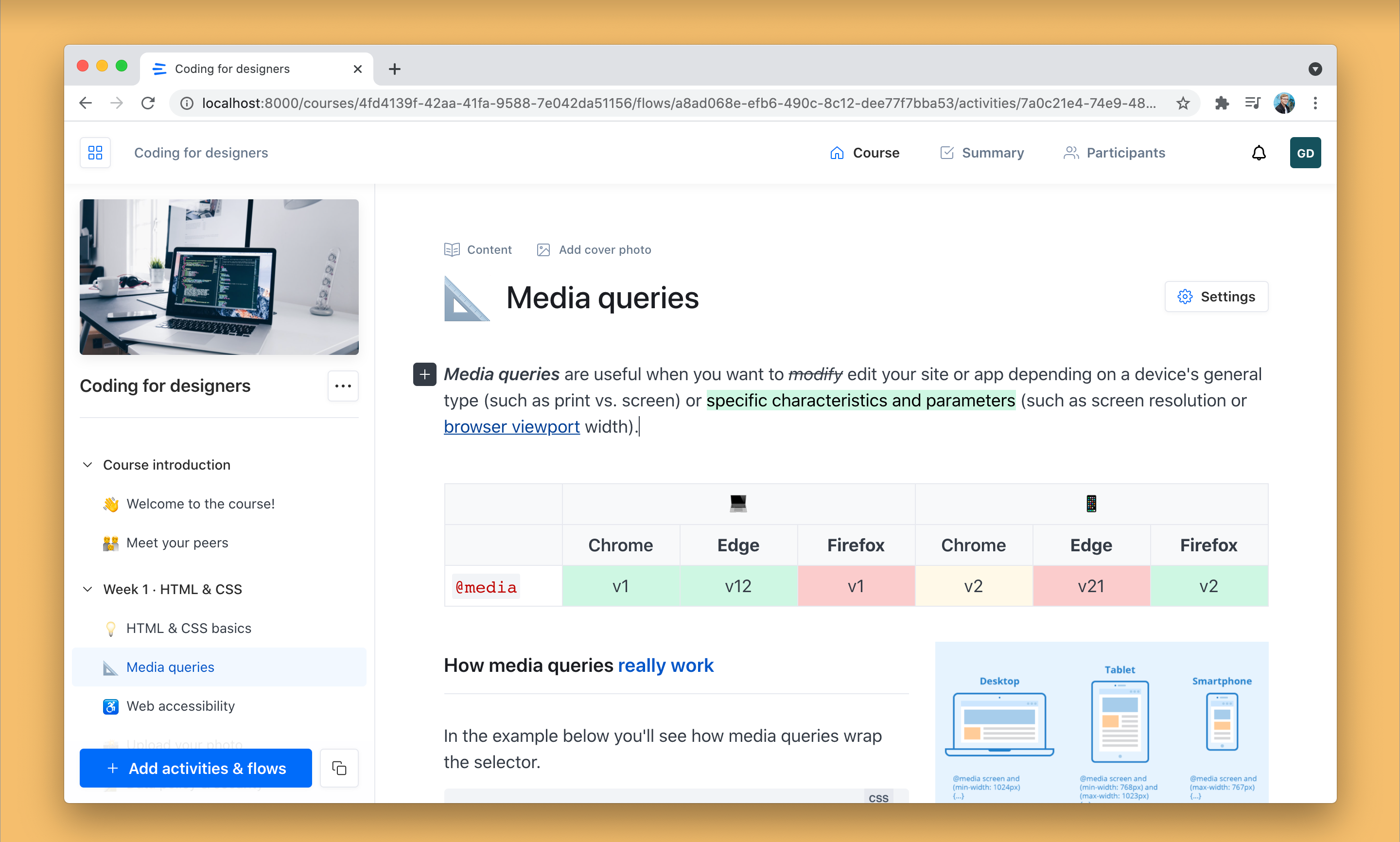
Task: Click the @media code cell
Action: point(503,586)
